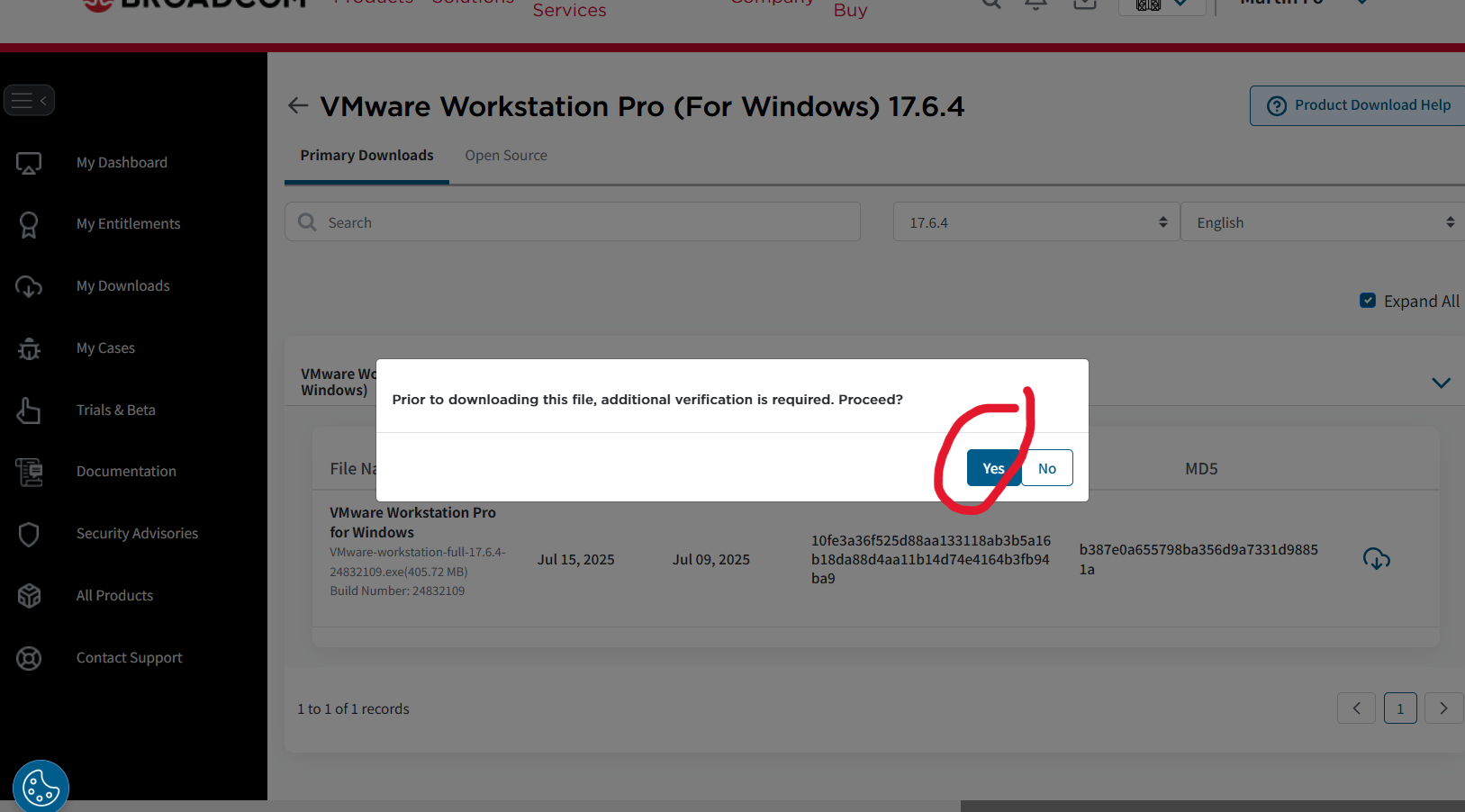Switch to the Open Source tab
This screenshot has height=812, width=1465.
click(x=506, y=156)
